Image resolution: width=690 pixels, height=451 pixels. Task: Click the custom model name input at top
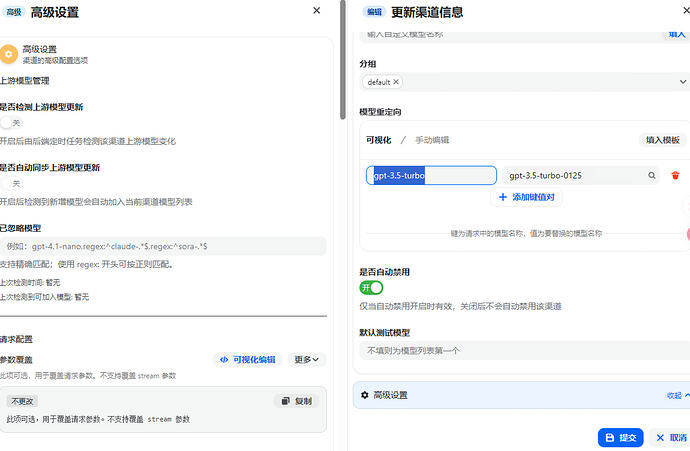tap(510, 35)
